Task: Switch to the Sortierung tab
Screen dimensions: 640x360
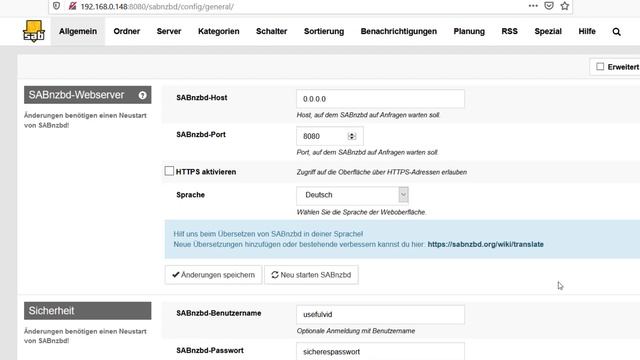Action: tap(324, 31)
